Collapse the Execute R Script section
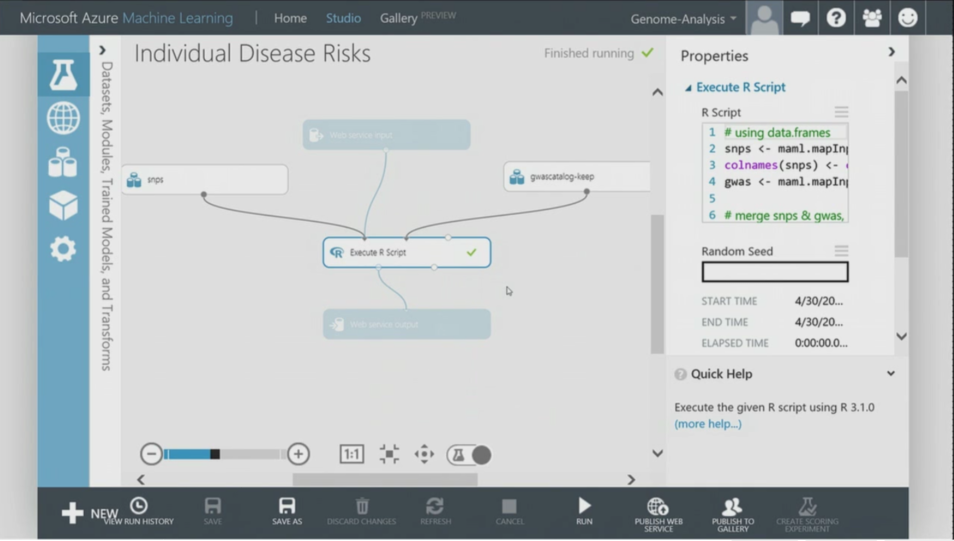This screenshot has height=541, width=954. tap(688, 88)
